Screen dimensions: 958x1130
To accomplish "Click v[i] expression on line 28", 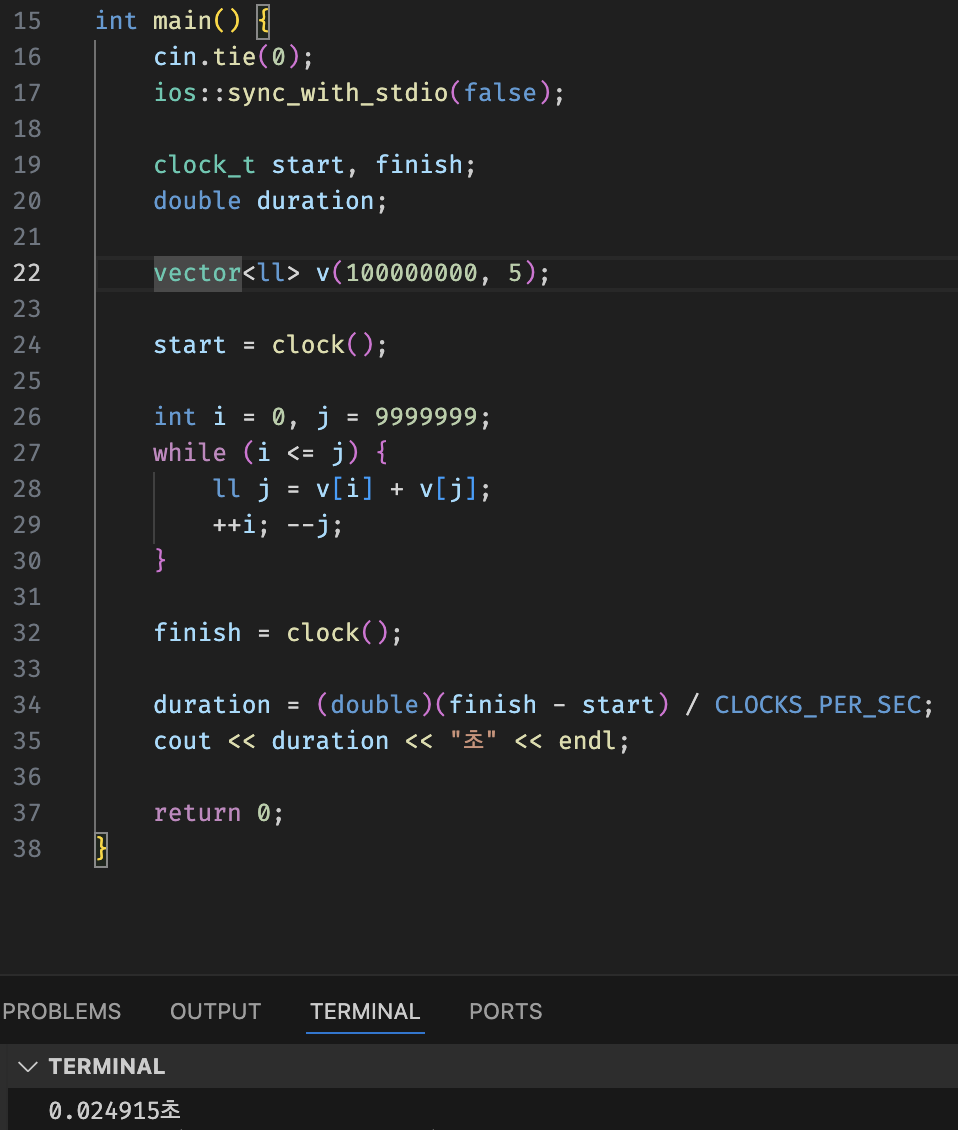I will [x=345, y=489].
